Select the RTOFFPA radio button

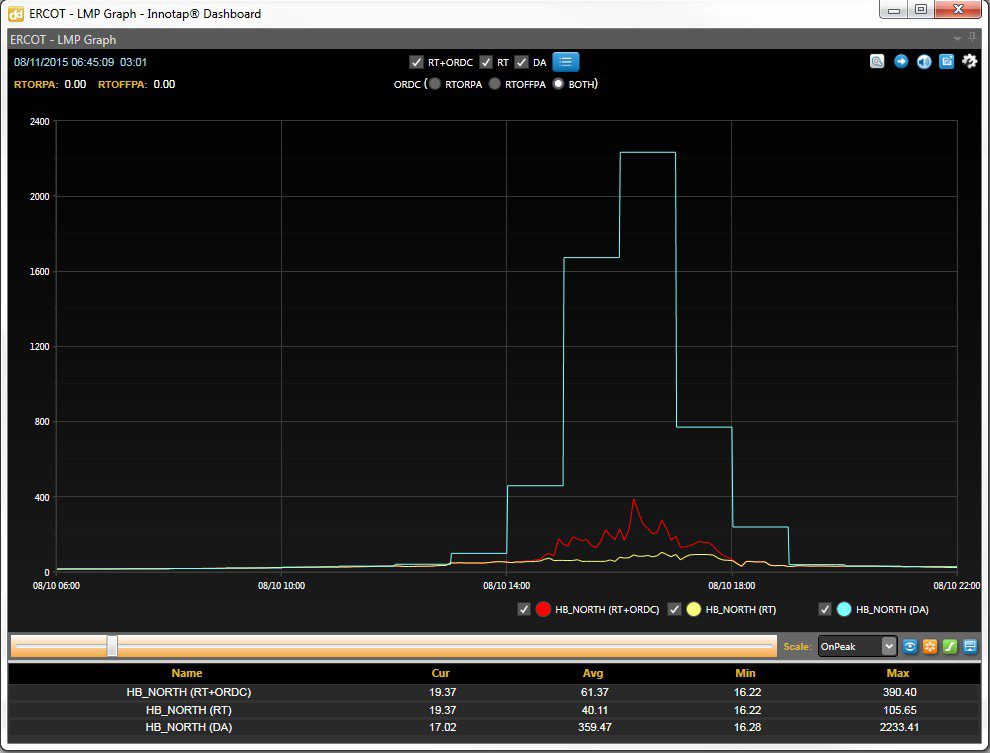[494, 84]
